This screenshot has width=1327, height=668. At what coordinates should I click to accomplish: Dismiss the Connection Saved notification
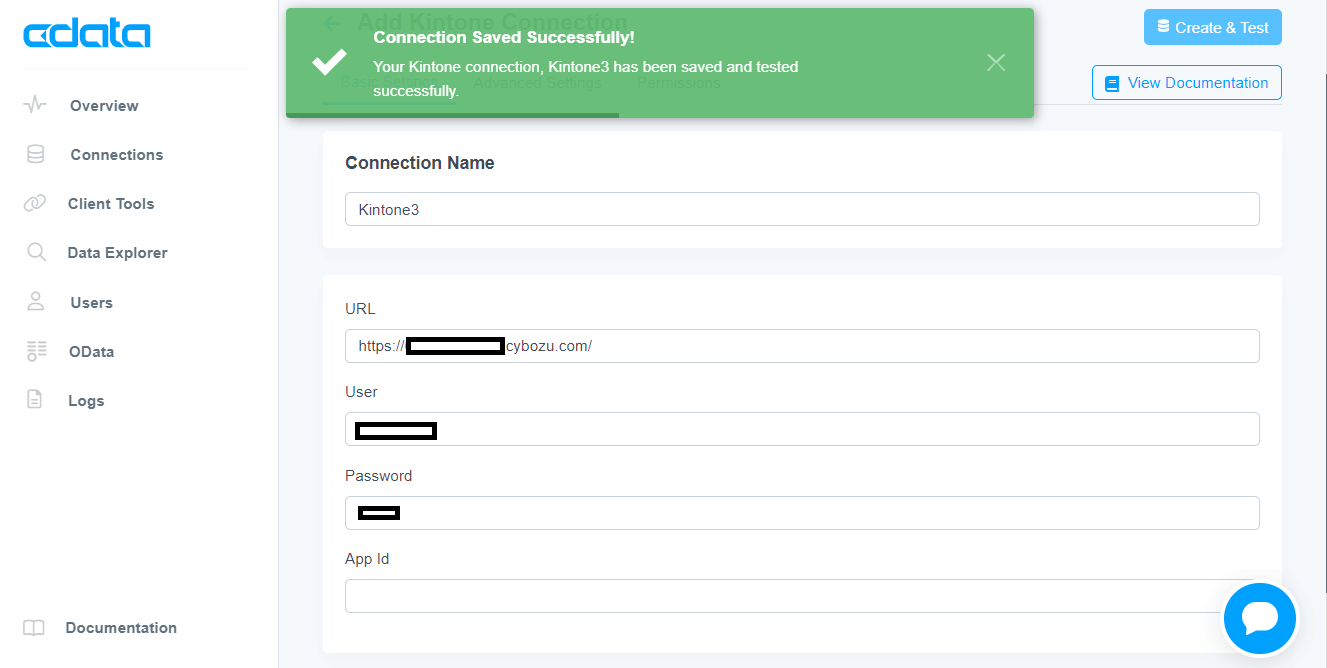[x=995, y=63]
